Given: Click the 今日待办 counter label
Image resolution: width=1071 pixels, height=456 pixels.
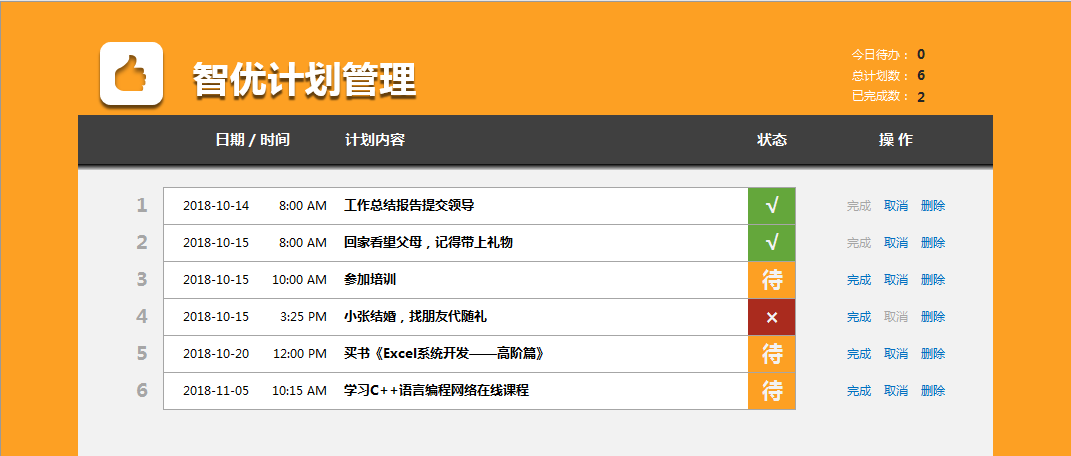Looking at the screenshot, I should 880,55.
